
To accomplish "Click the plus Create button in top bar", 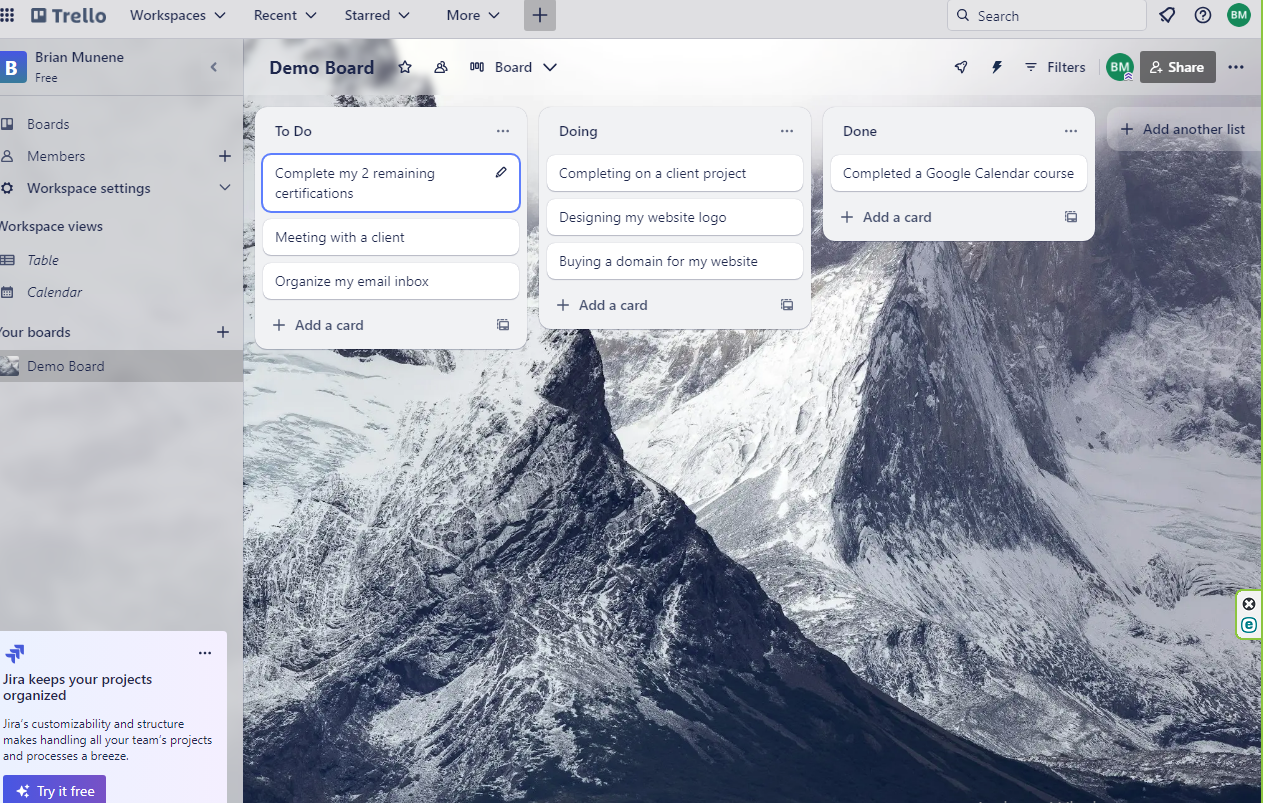I will coord(540,15).
